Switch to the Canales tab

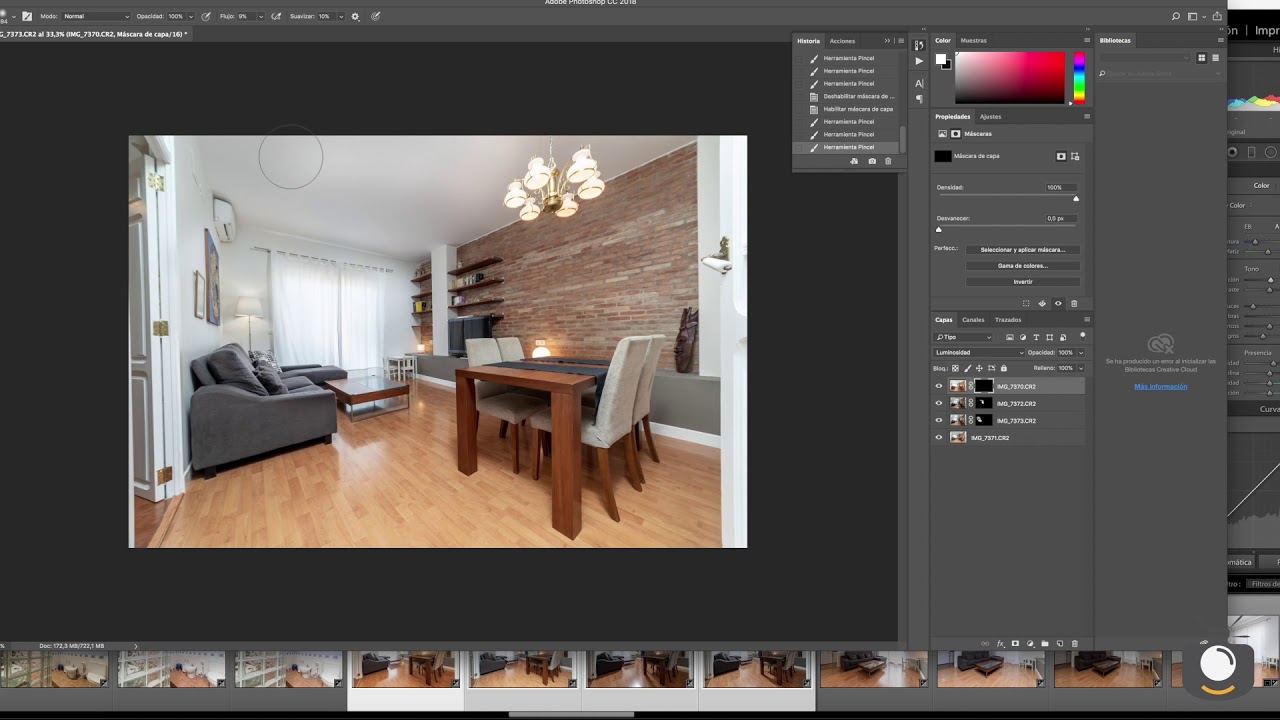tap(973, 320)
